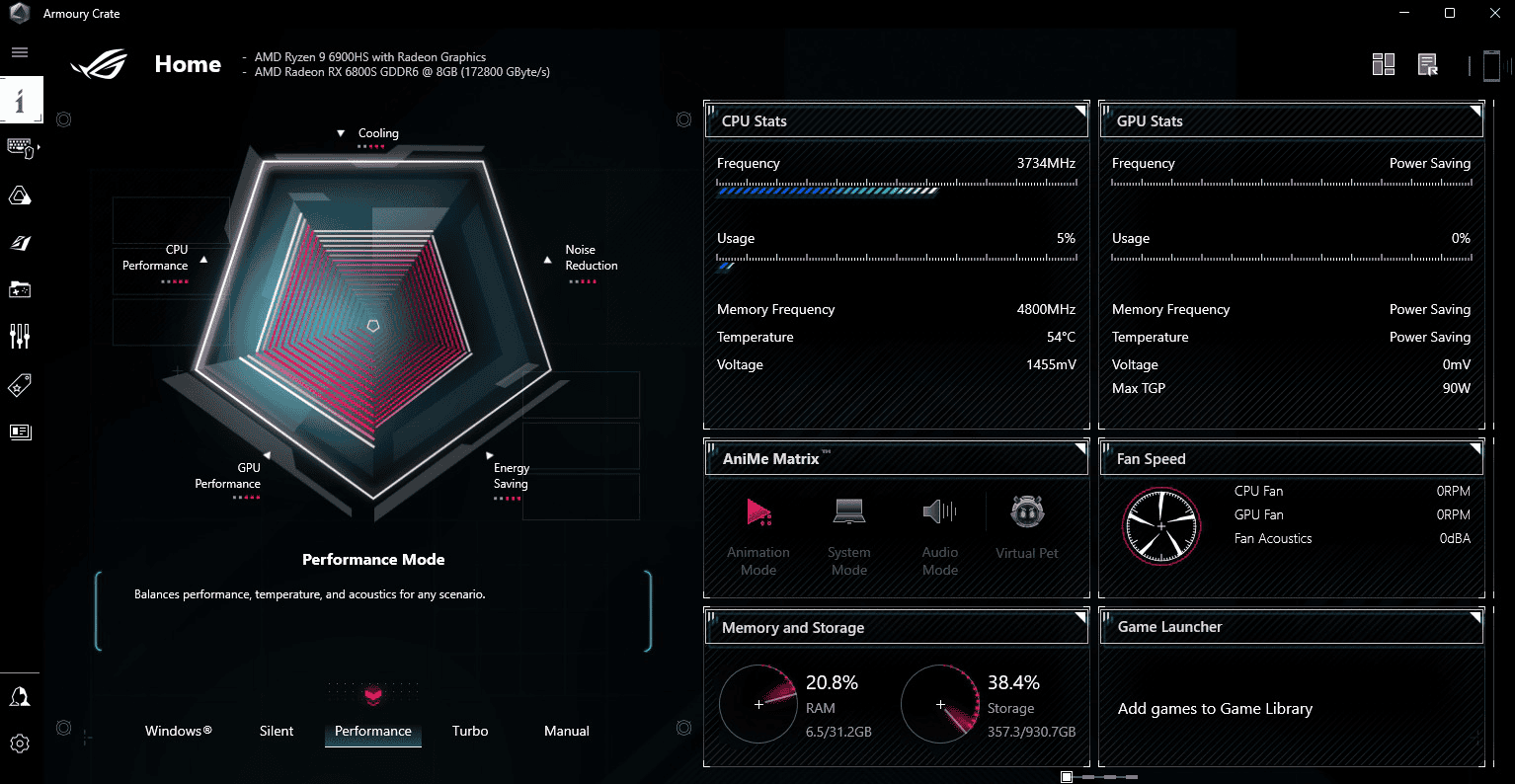Image resolution: width=1515 pixels, height=784 pixels.
Task: Open the GameVisual sidebar icon
Action: [x=20, y=243]
